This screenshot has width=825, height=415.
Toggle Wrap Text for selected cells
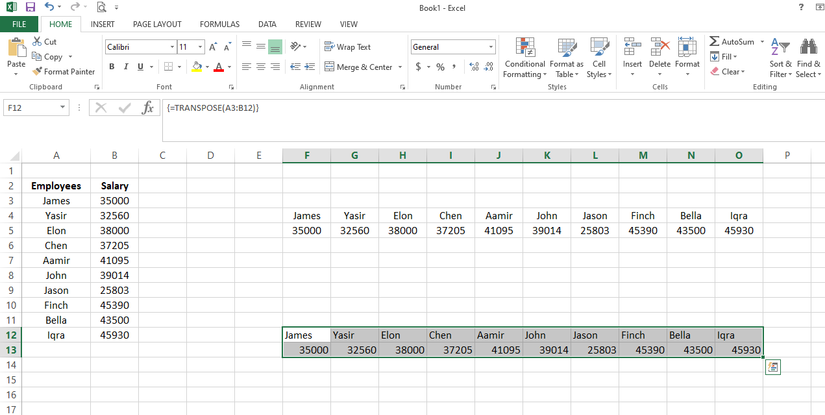click(347, 47)
